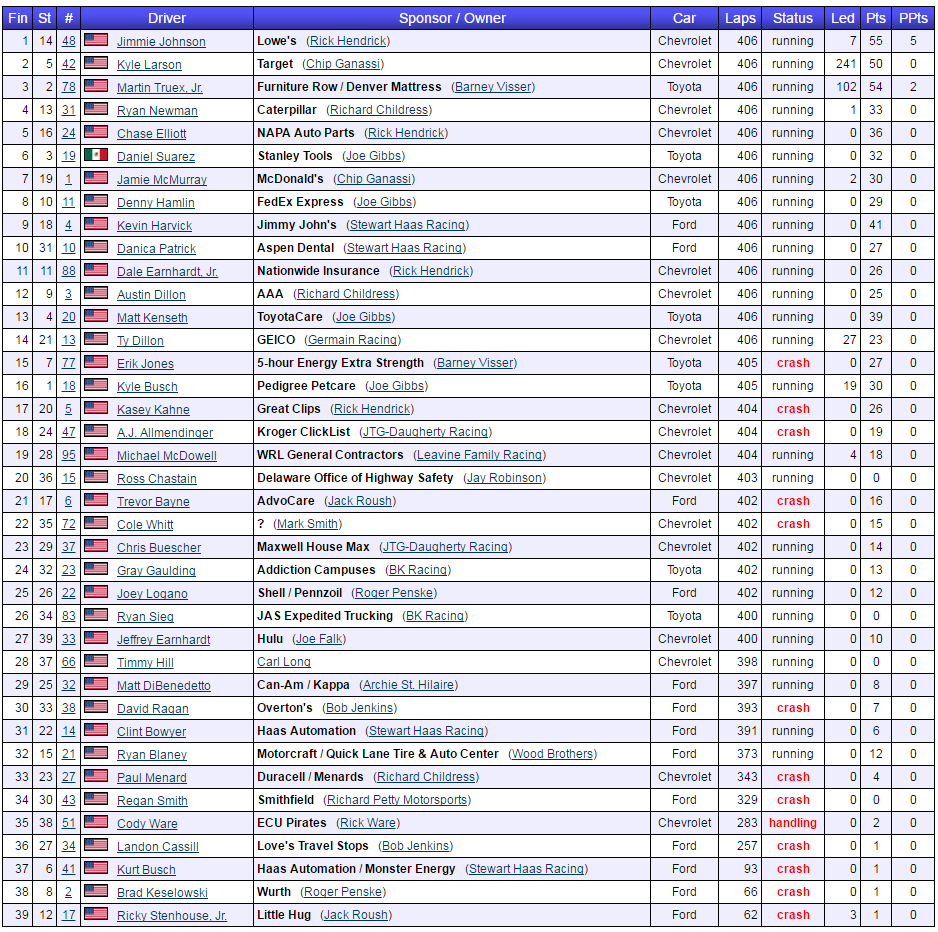Open the Ross Chastain driver link
The width and height of the screenshot is (938, 932).
tap(157, 479)
